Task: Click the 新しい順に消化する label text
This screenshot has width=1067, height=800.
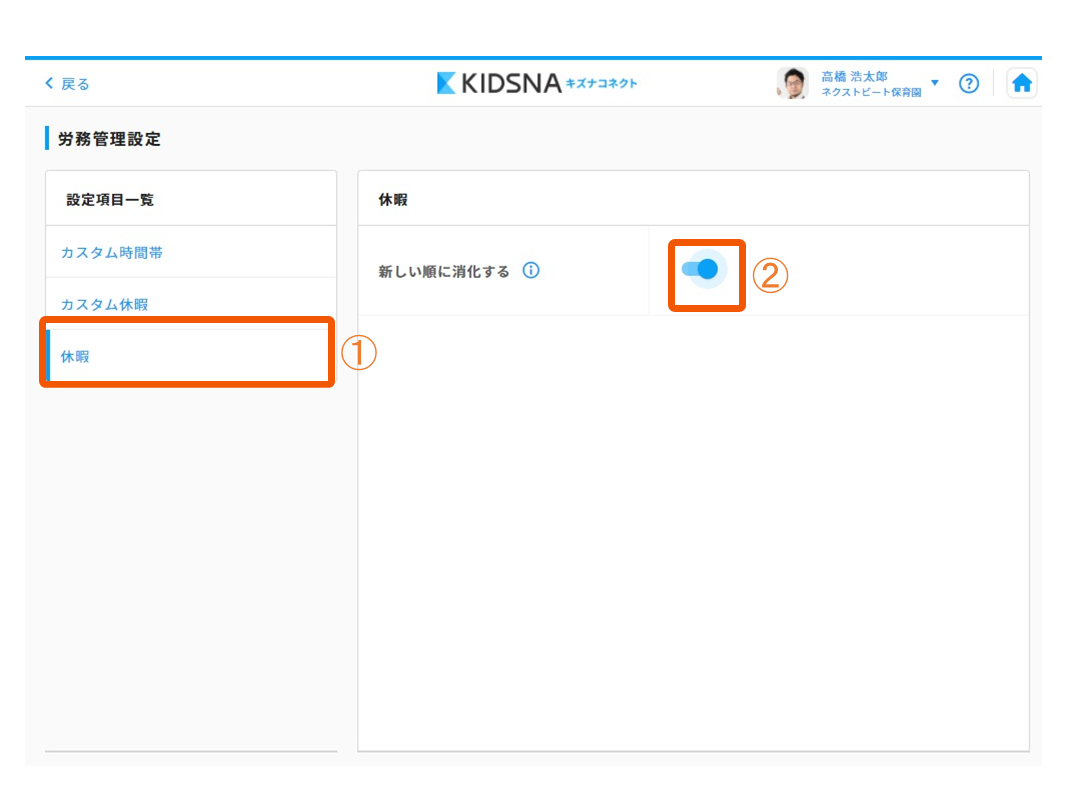Action: [x=443, y=271]
